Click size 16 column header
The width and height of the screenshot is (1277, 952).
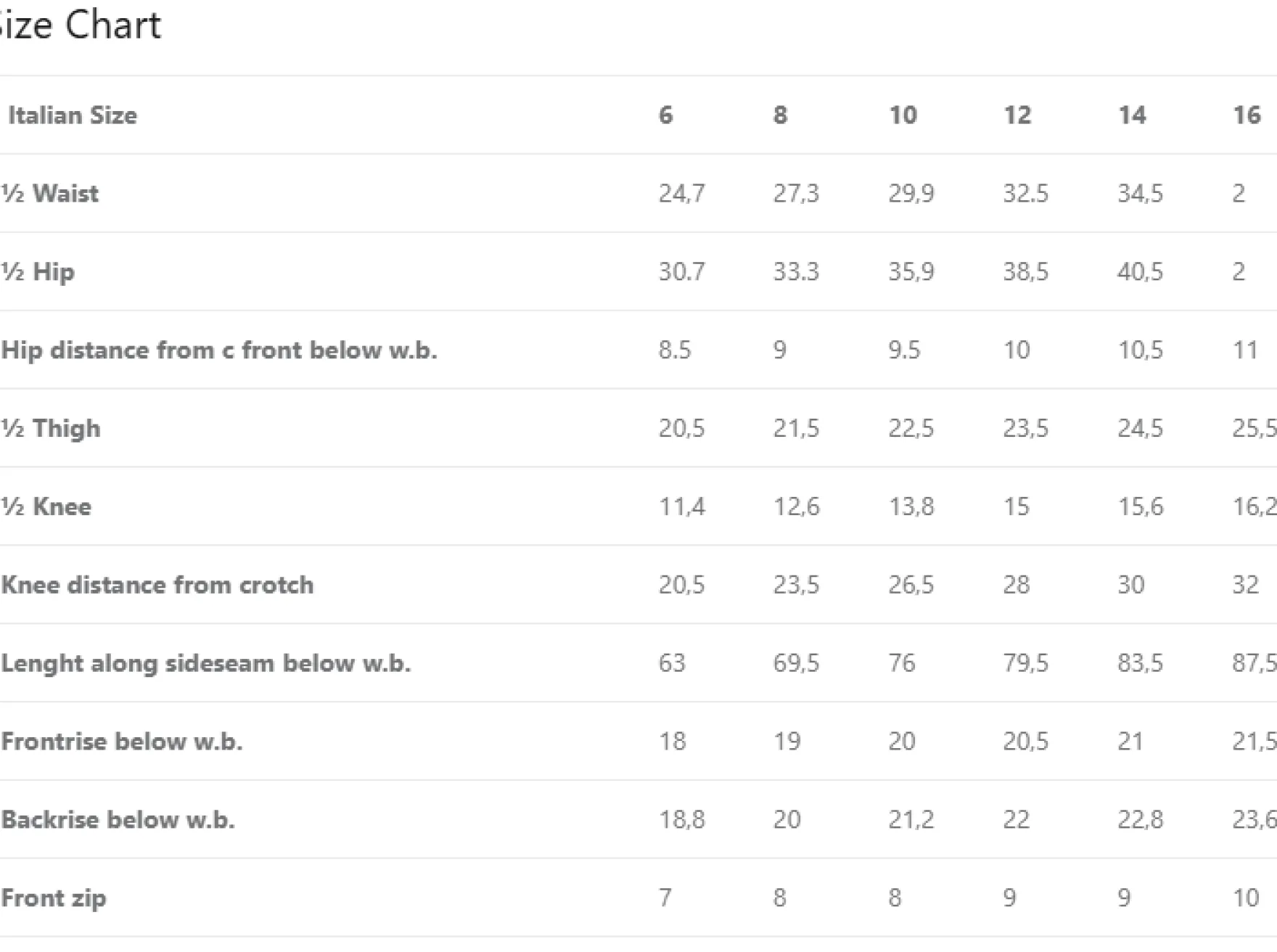pyautogui.click(x=1247, y=115)
